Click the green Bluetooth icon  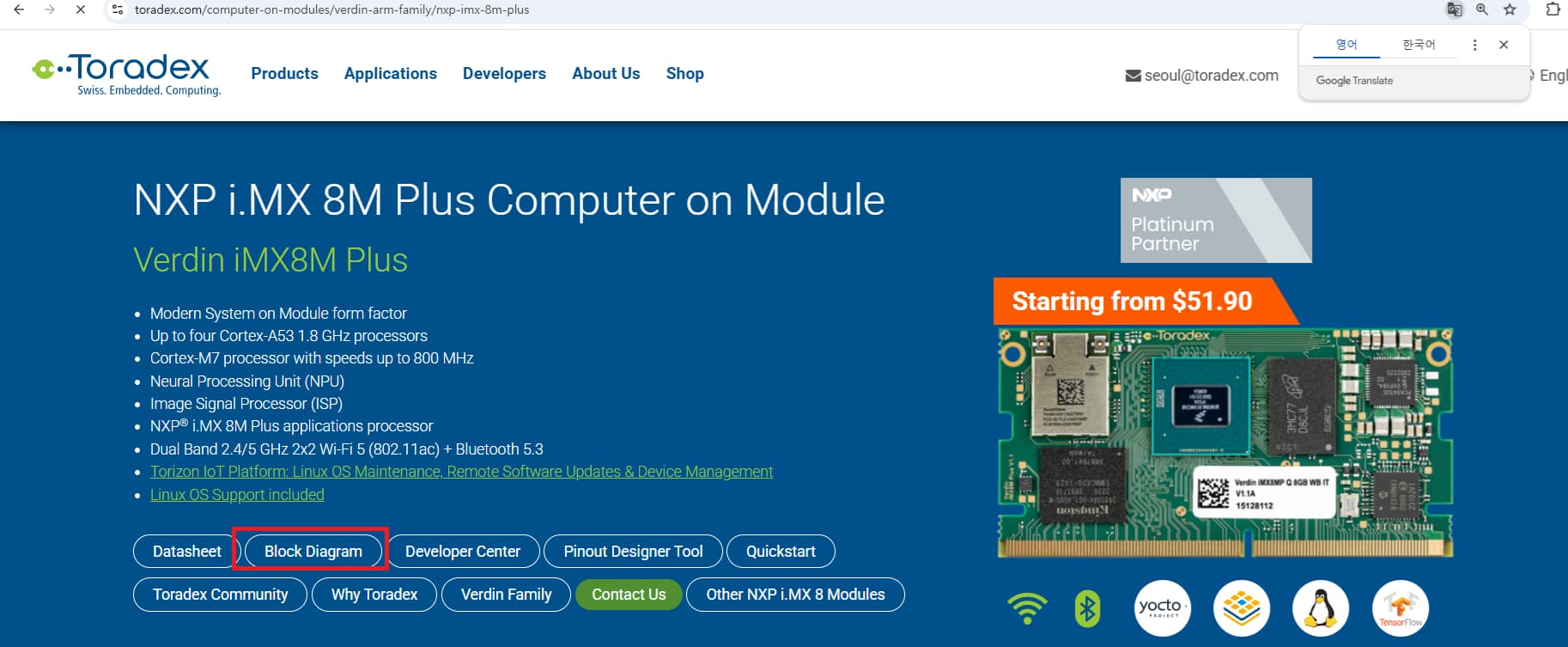click(x=1087, y=608)
